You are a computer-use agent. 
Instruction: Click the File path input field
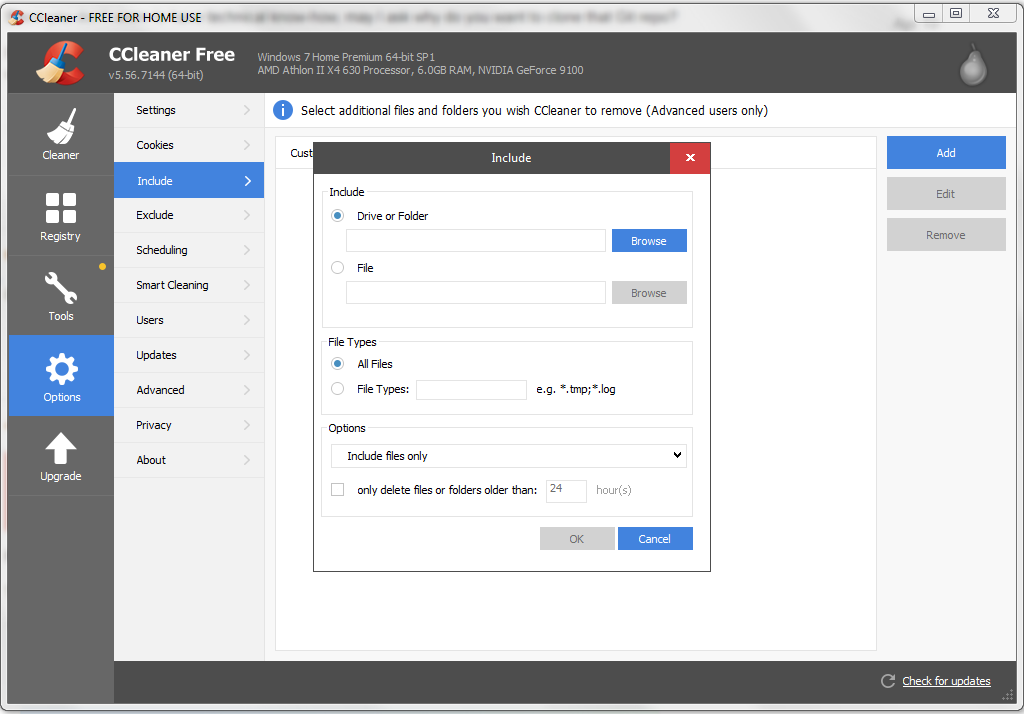click(476, 293)
